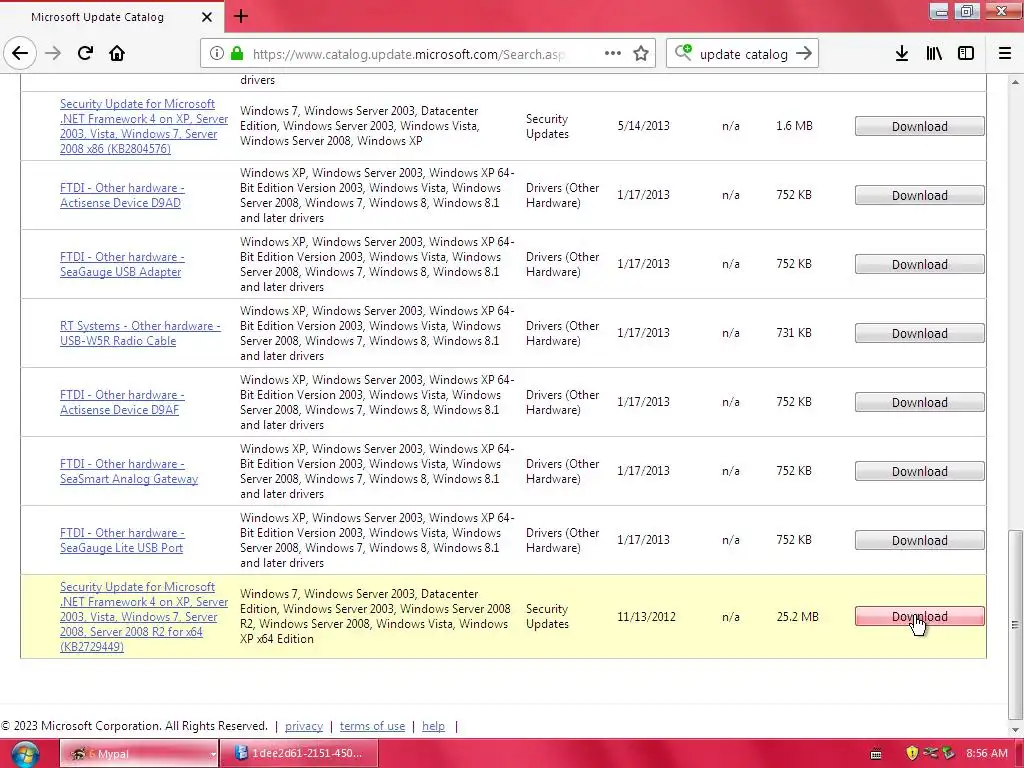
Task: Open RT Systems USB-W5R Radio Cable link
Action: pos(140,333)
